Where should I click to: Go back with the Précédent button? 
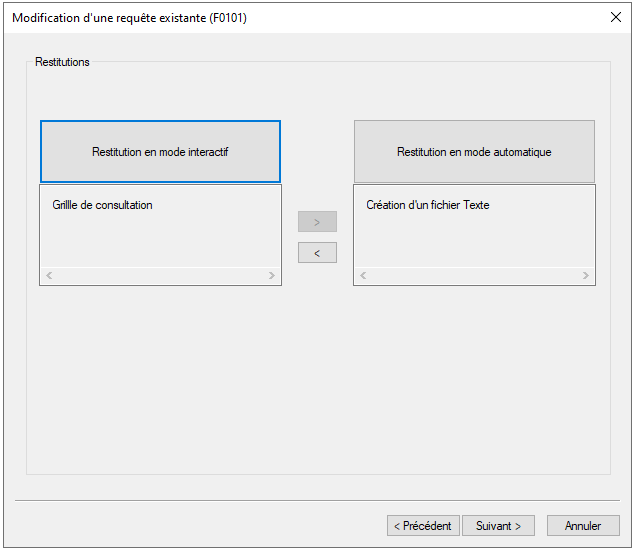pyautogui.click(x=423, y=525)
